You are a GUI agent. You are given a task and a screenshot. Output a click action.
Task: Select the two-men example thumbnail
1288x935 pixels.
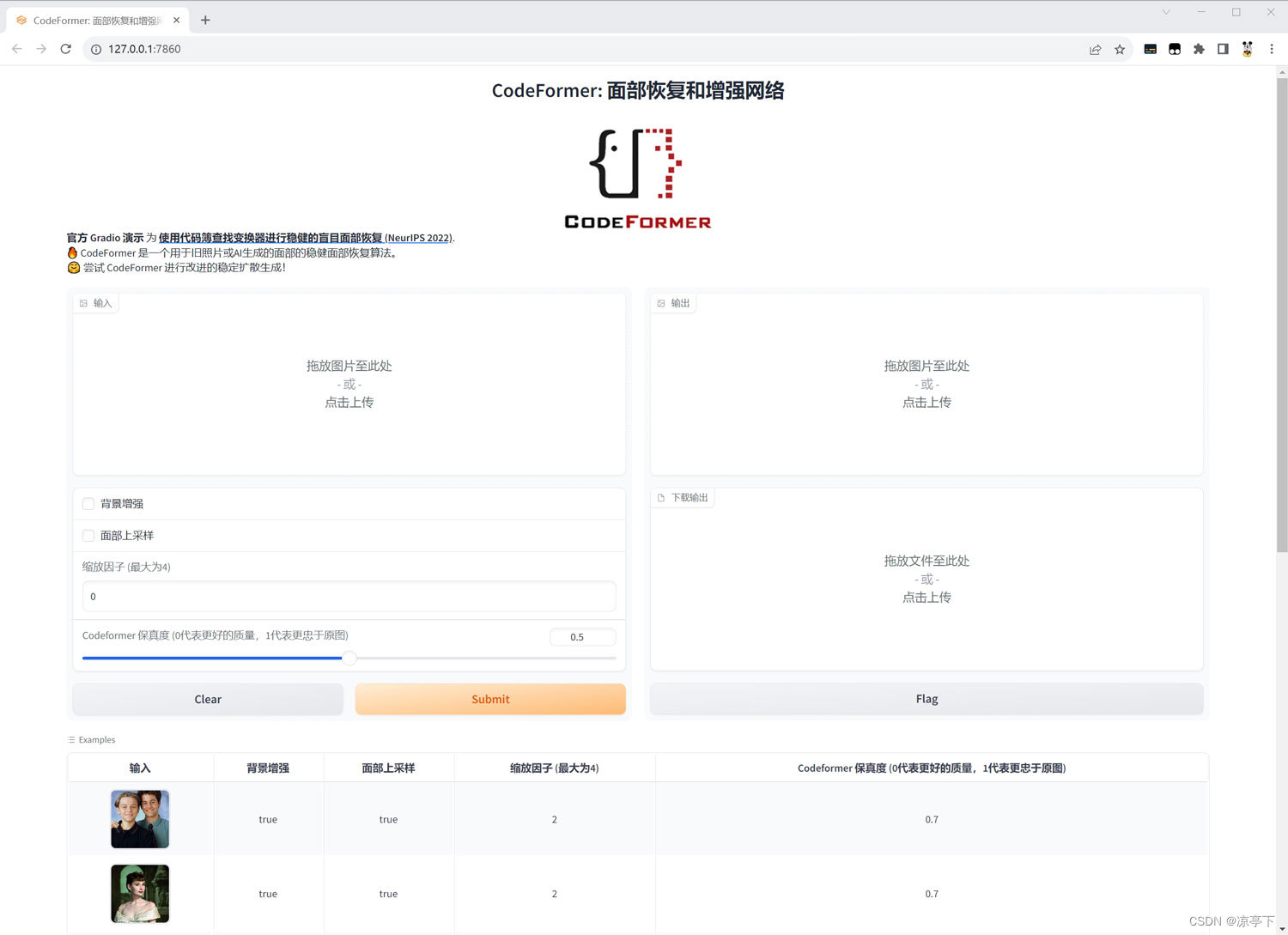point(140,819)
